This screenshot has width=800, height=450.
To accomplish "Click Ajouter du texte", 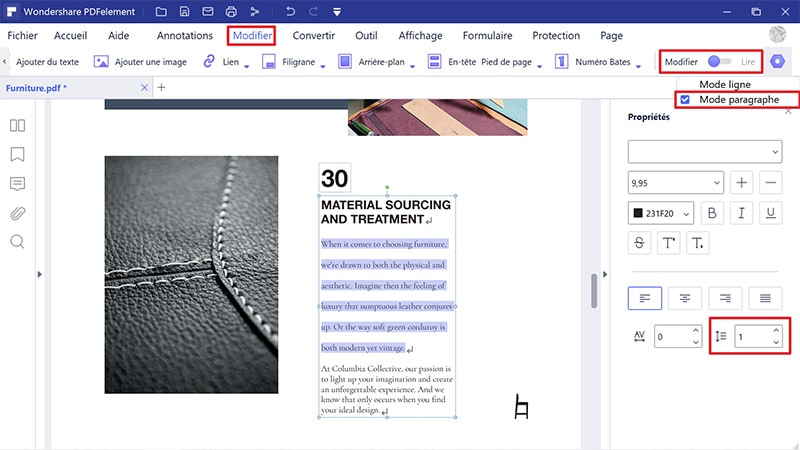I will coord(47,62).
